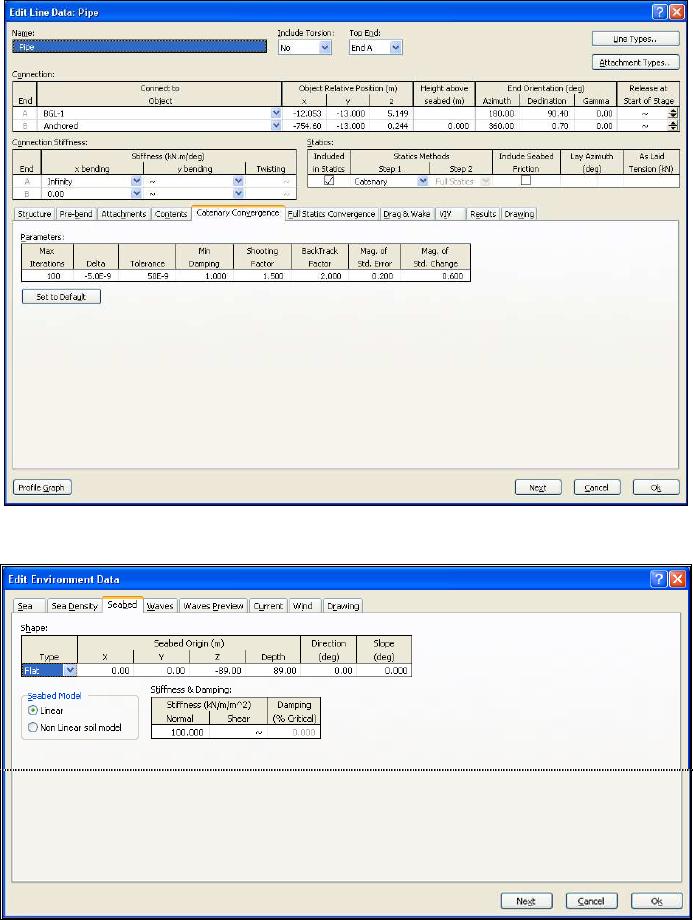This screenshot has height=920, width=693.
Task: Click the help icon in Edit Environment Data
Action: coord(661,580)
